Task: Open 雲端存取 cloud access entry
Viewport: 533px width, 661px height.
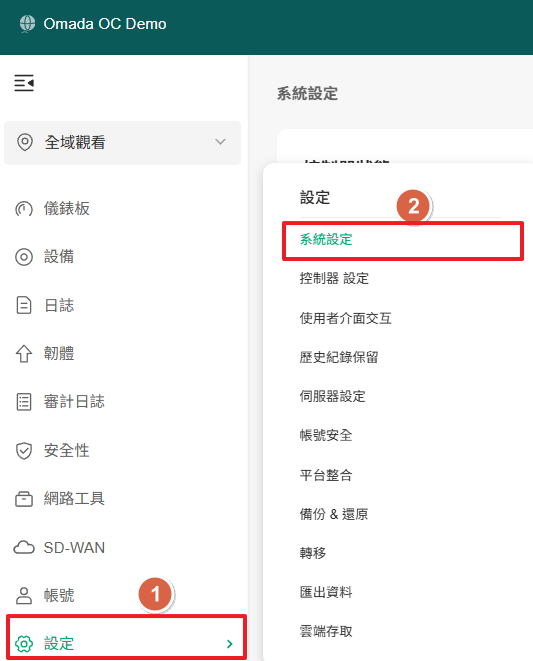Action: point(326,631)
